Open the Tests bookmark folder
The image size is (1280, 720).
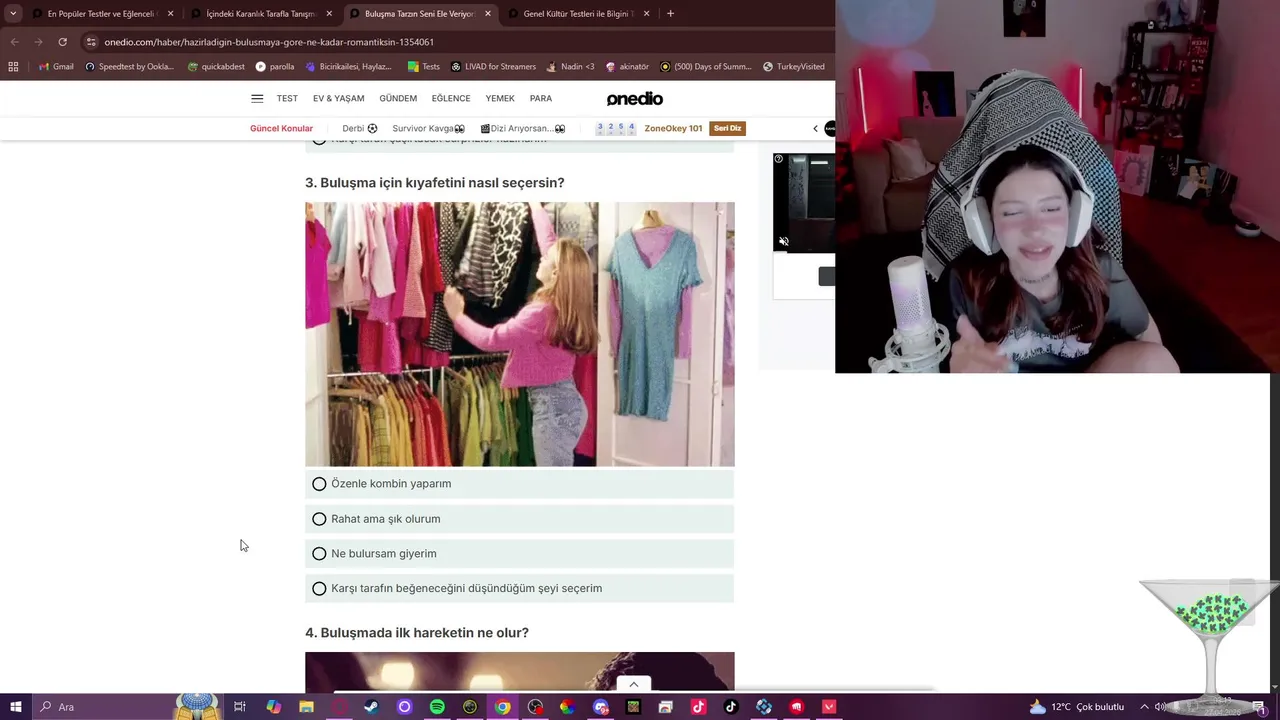(424, 67)
